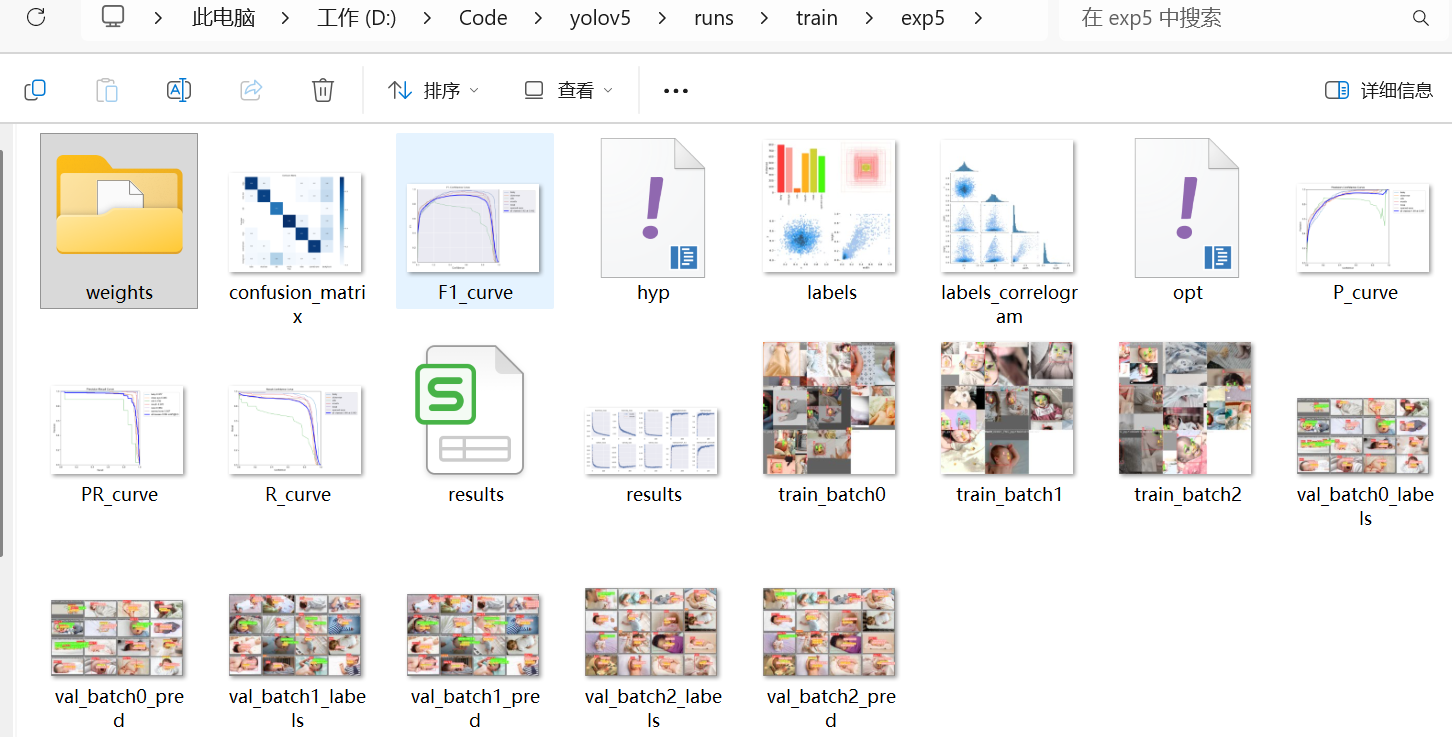Select the hyp YAML file icon
The width and height of the screenshot is (1452, 737).
pyautogui.click(x=653, y=208)
